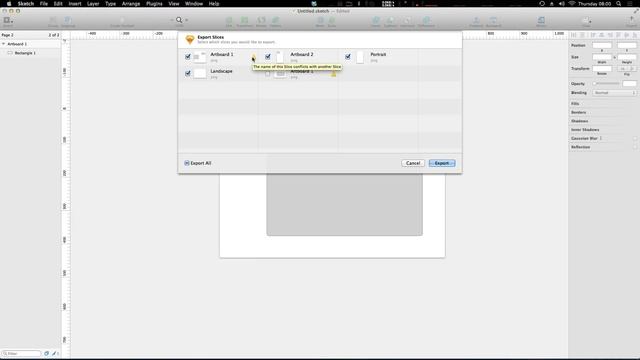Viewport: 640px width, 360px height.
Task: Click the Forward arrange icon
Action: coord(476,20)
